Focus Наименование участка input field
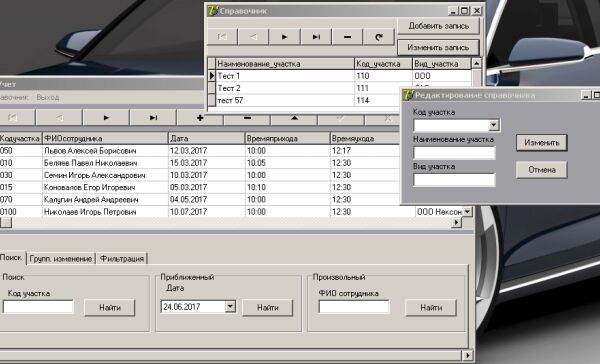 [454, 153]
